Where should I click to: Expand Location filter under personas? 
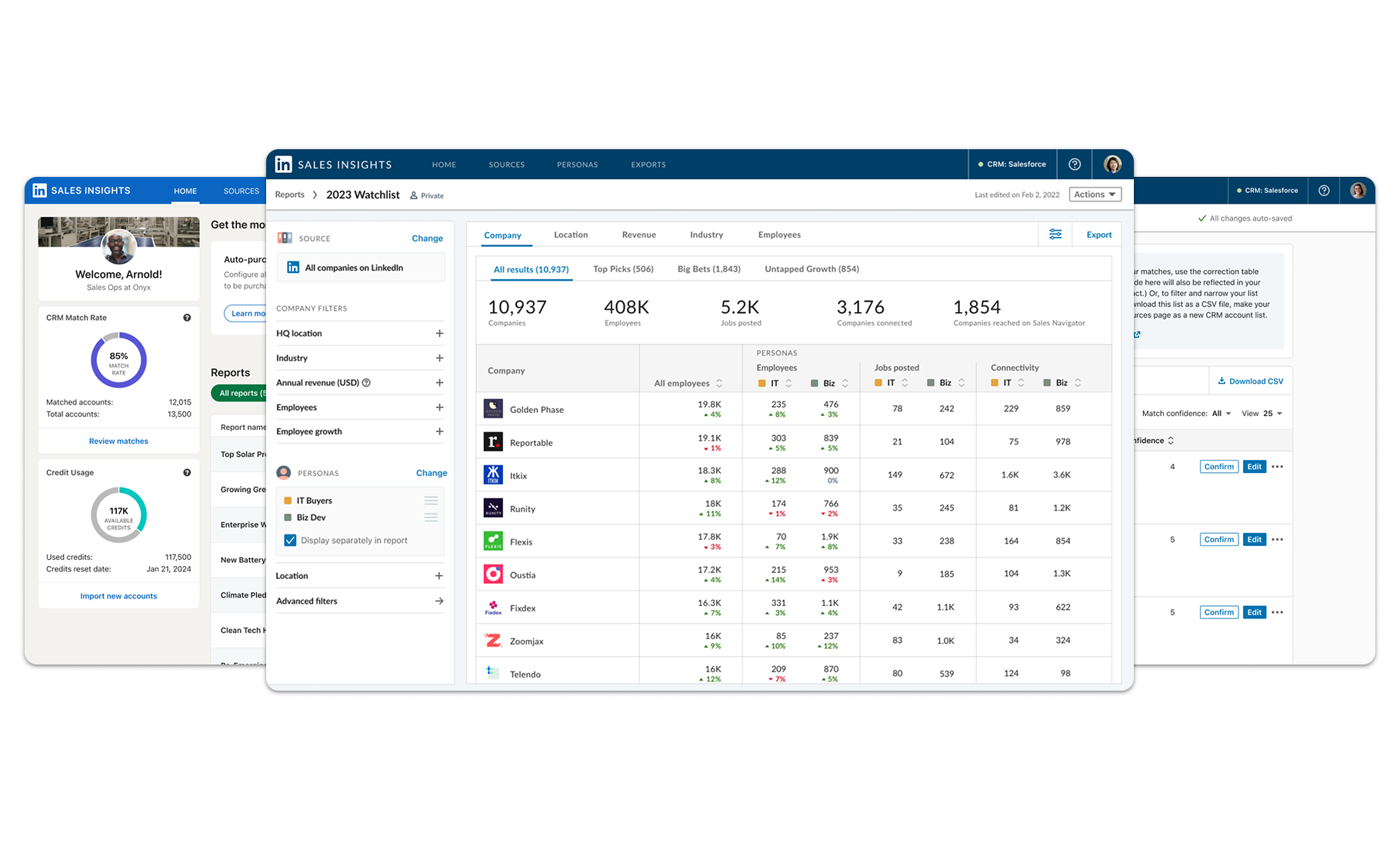[x=438, y=576]
